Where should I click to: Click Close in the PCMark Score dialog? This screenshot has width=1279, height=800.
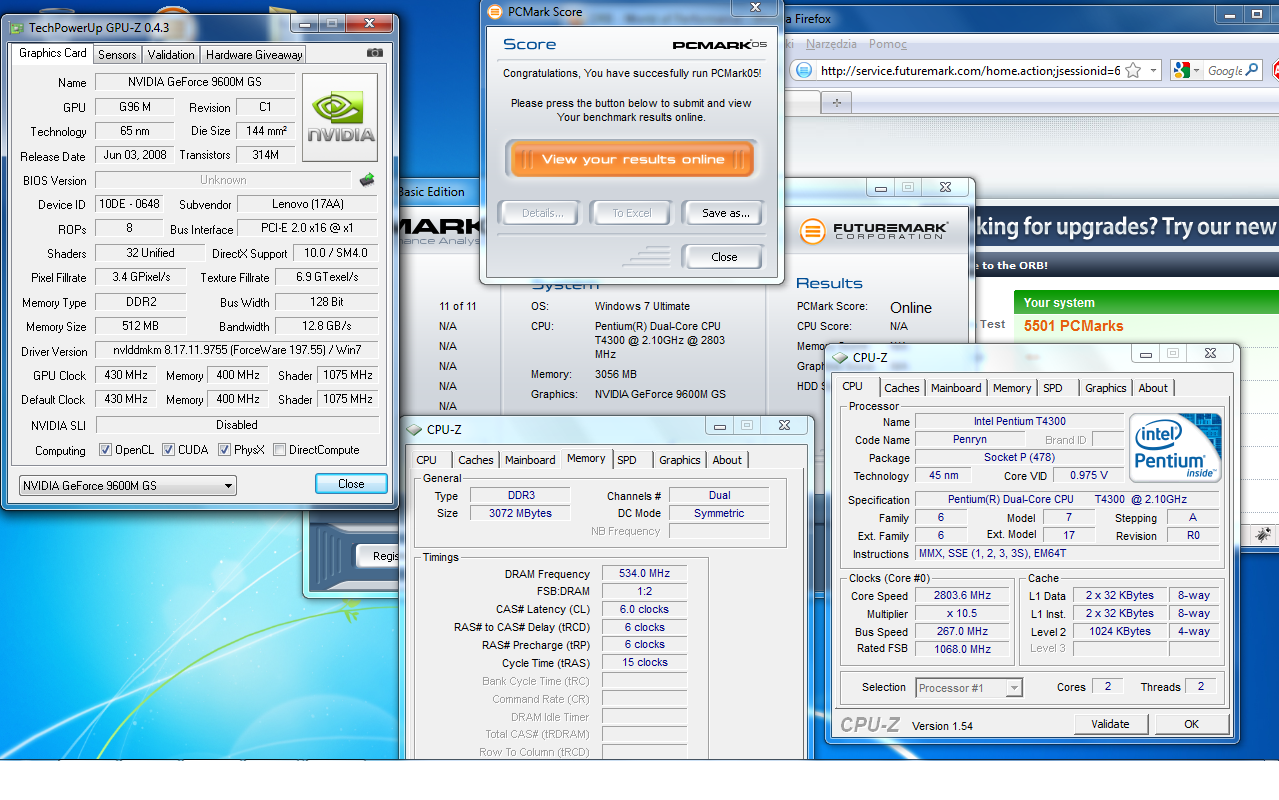[724, 257]
